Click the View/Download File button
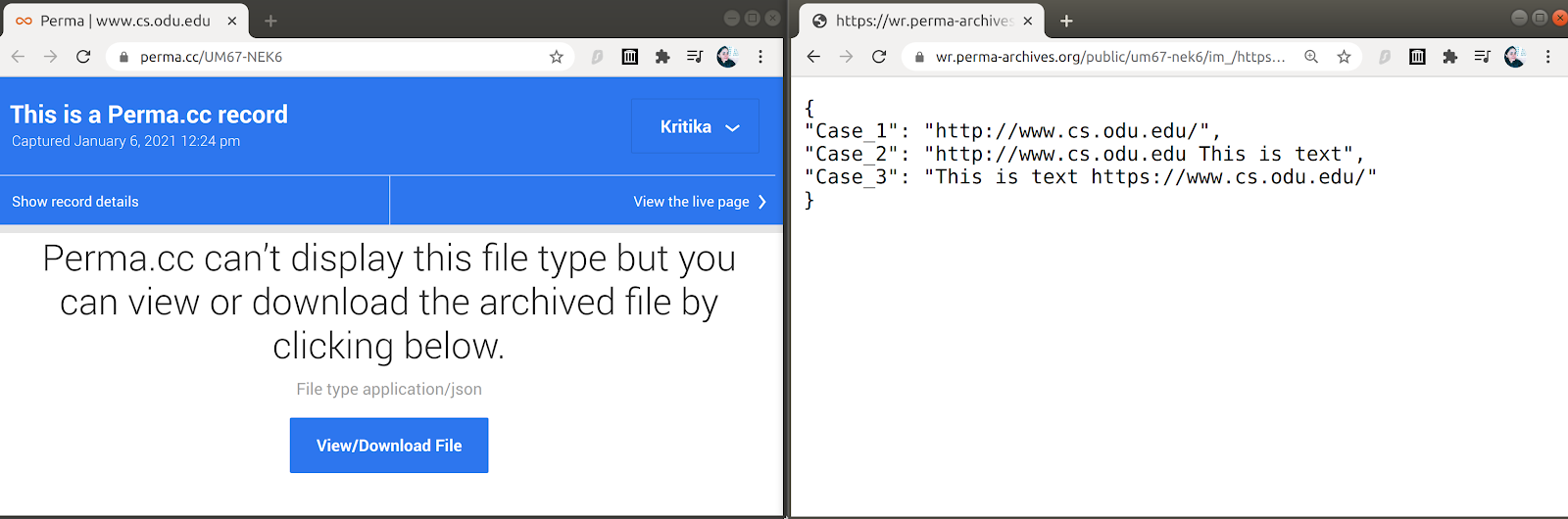This screenshot has height=519, width=1568. [389, 446]
